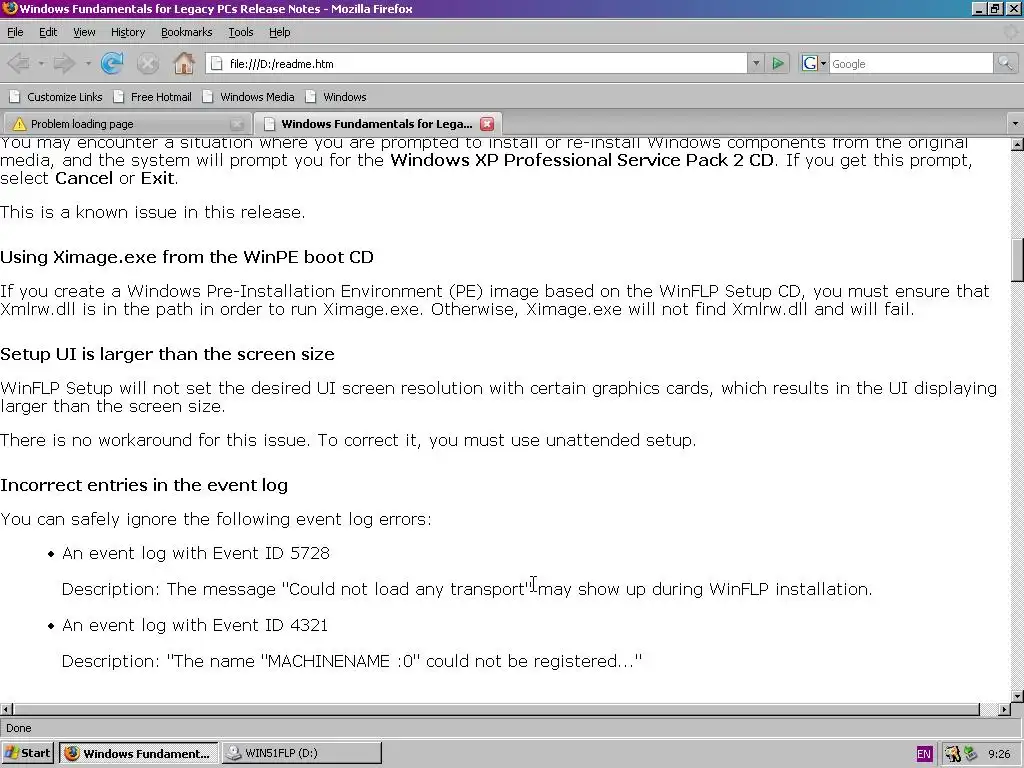This screenshot has width=1024, height=768.
Task: Select the Windows Fundamentals for Lega... tab
Action: point(377,123)
